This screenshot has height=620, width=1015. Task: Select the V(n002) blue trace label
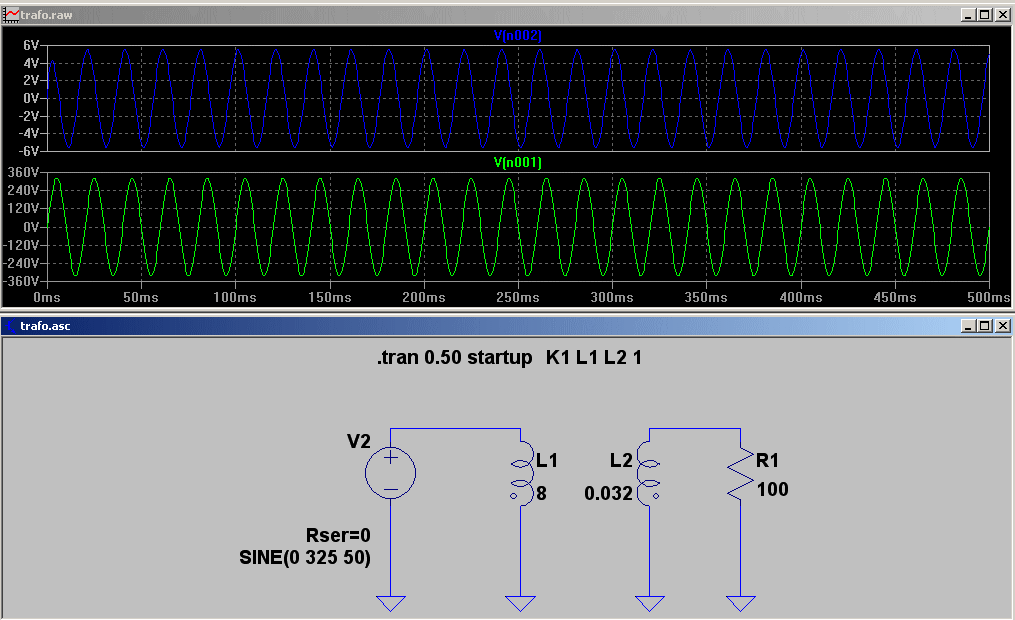(x=517, y=35)
